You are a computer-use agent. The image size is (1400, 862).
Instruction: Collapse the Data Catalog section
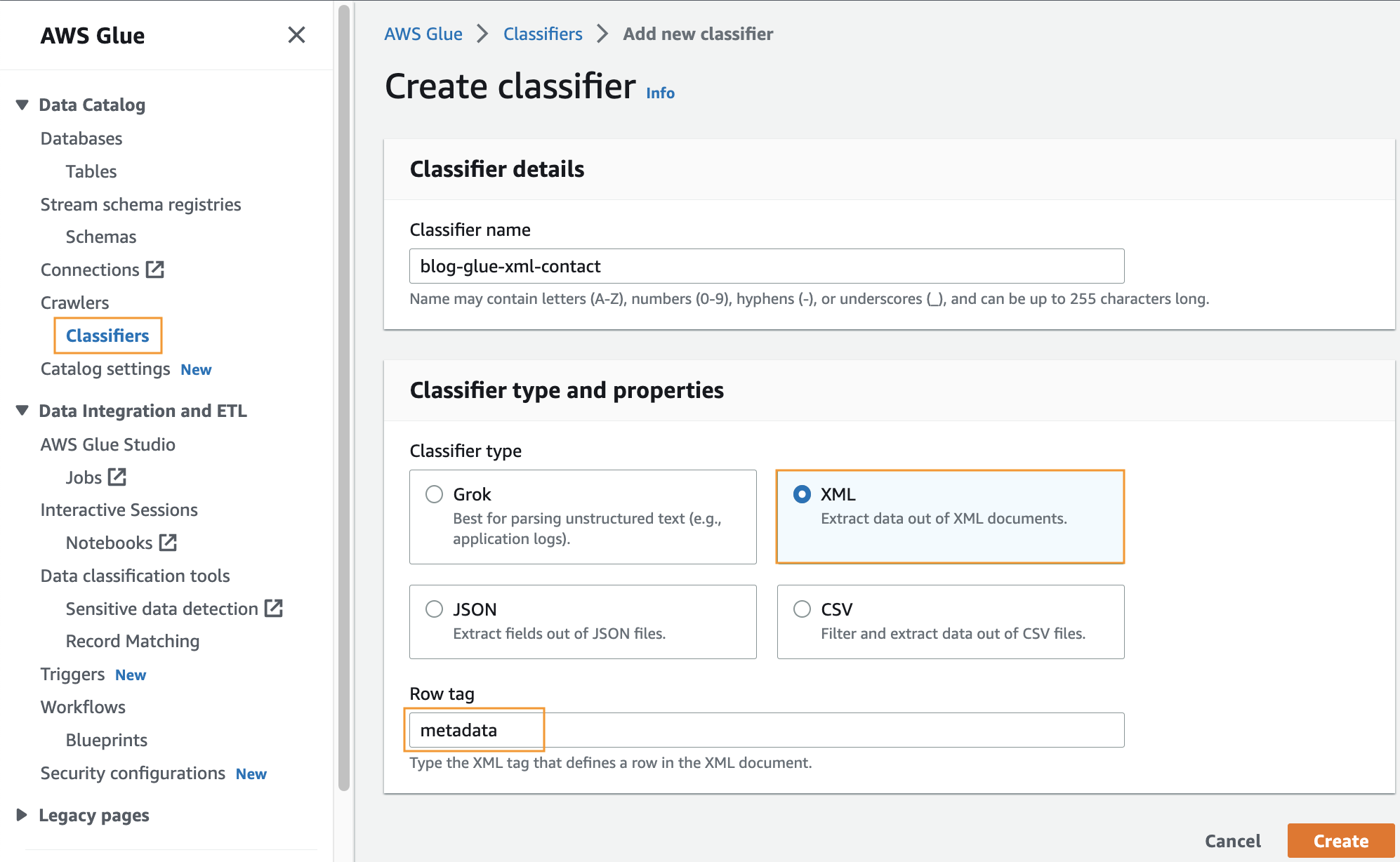[x=22, y=105]
